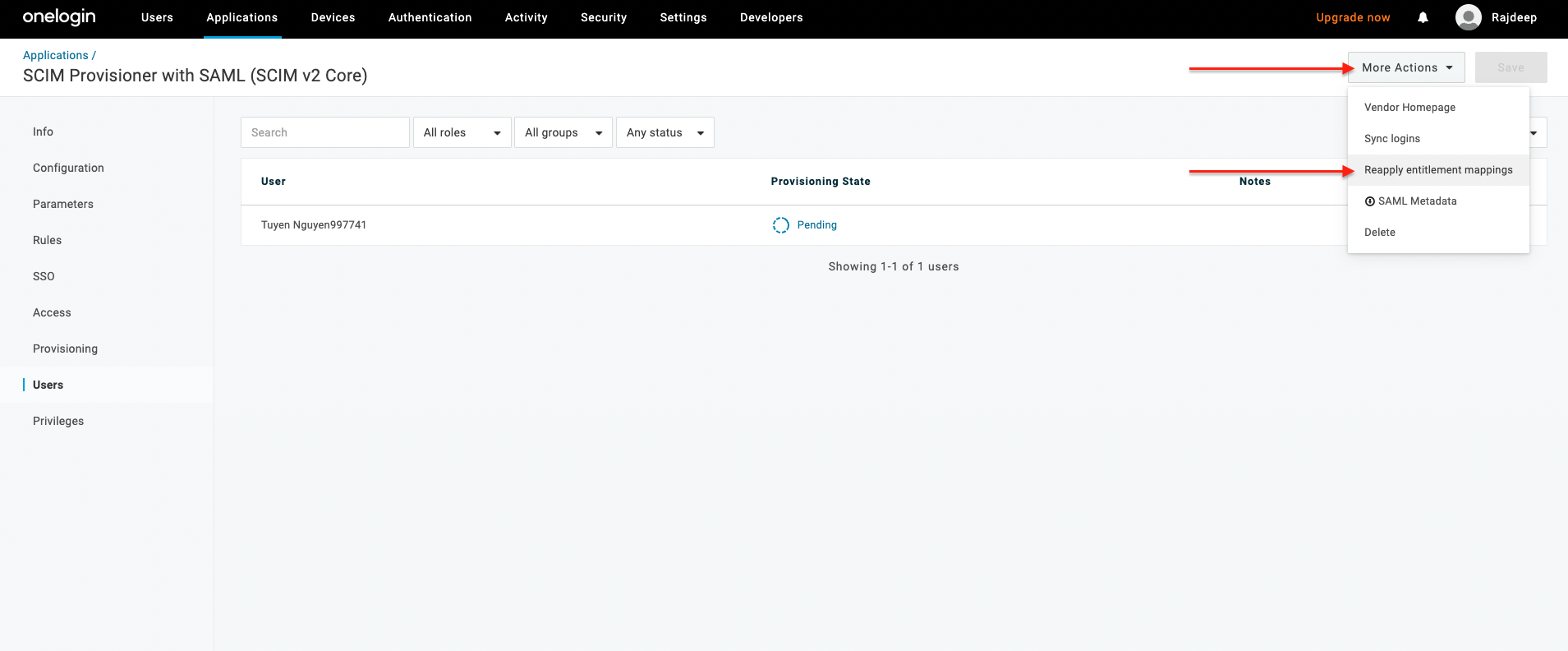Open the Any status filter dropdown
Screen dimensions: 1568x651
(664, 132)
